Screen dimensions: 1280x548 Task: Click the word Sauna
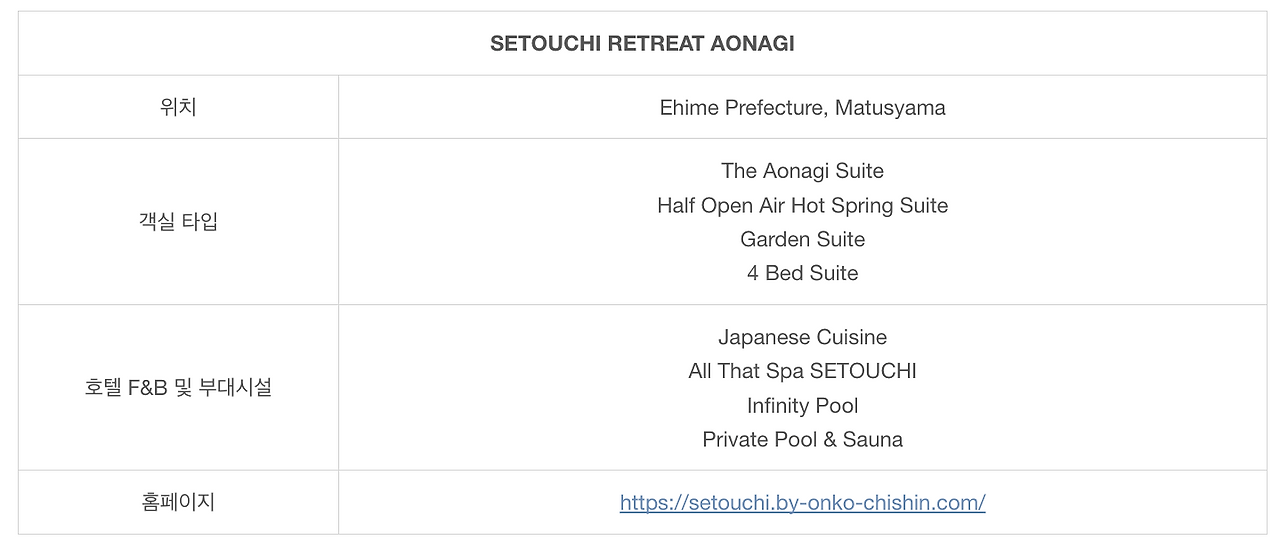(873, 439)
